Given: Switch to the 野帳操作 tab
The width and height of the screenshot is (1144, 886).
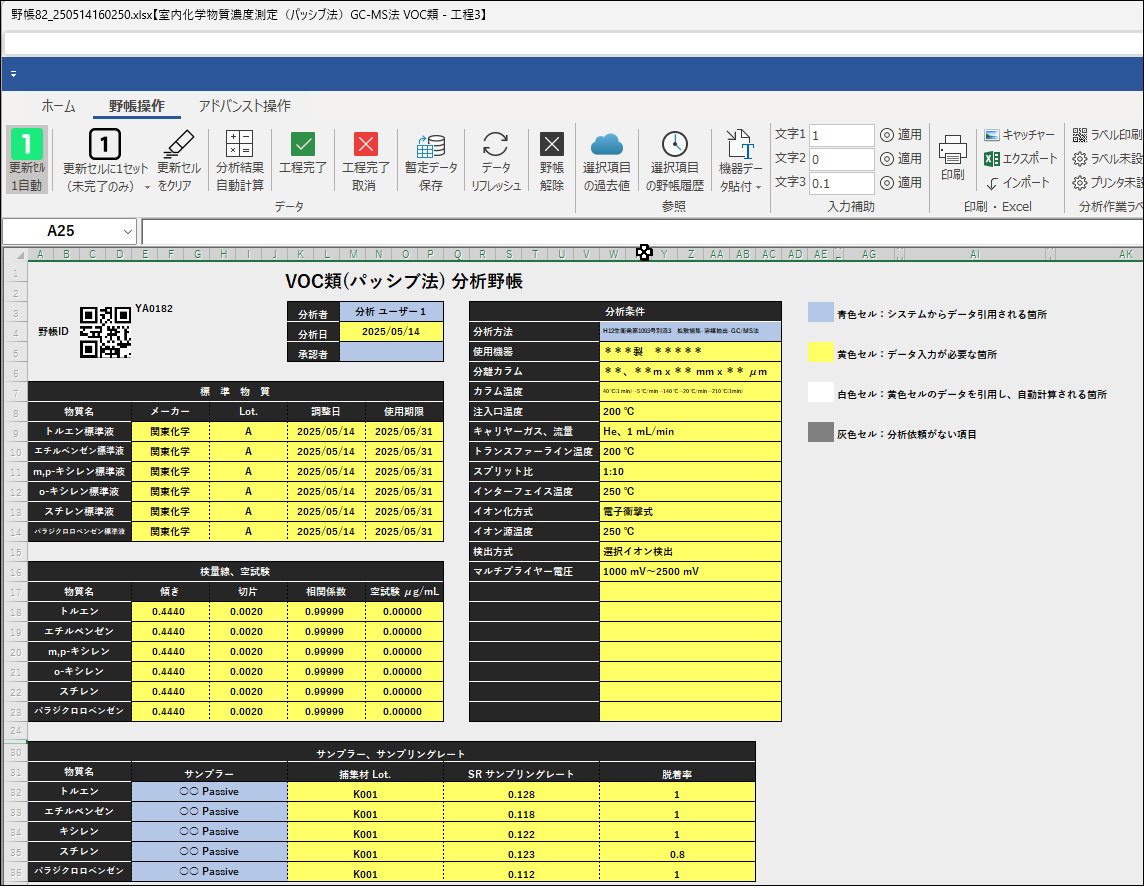Looking at the screenshot, I should point(136,106).
